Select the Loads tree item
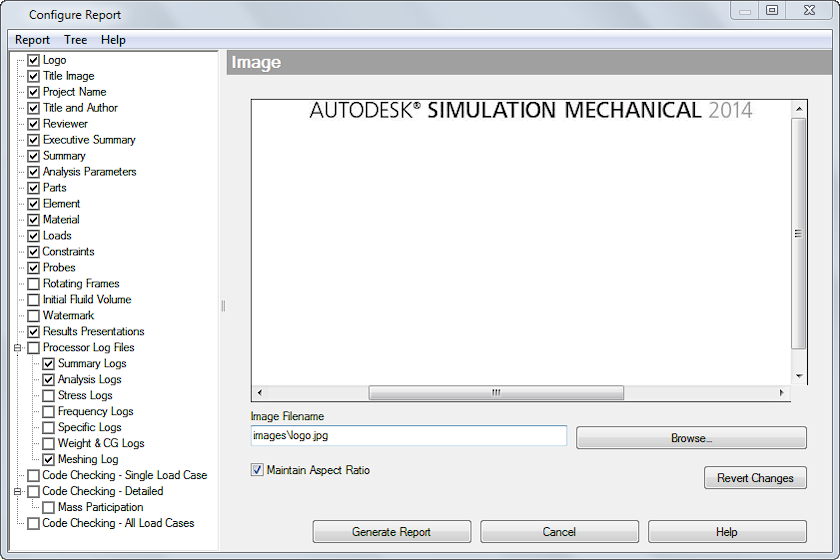 click(x=57, y=236)
